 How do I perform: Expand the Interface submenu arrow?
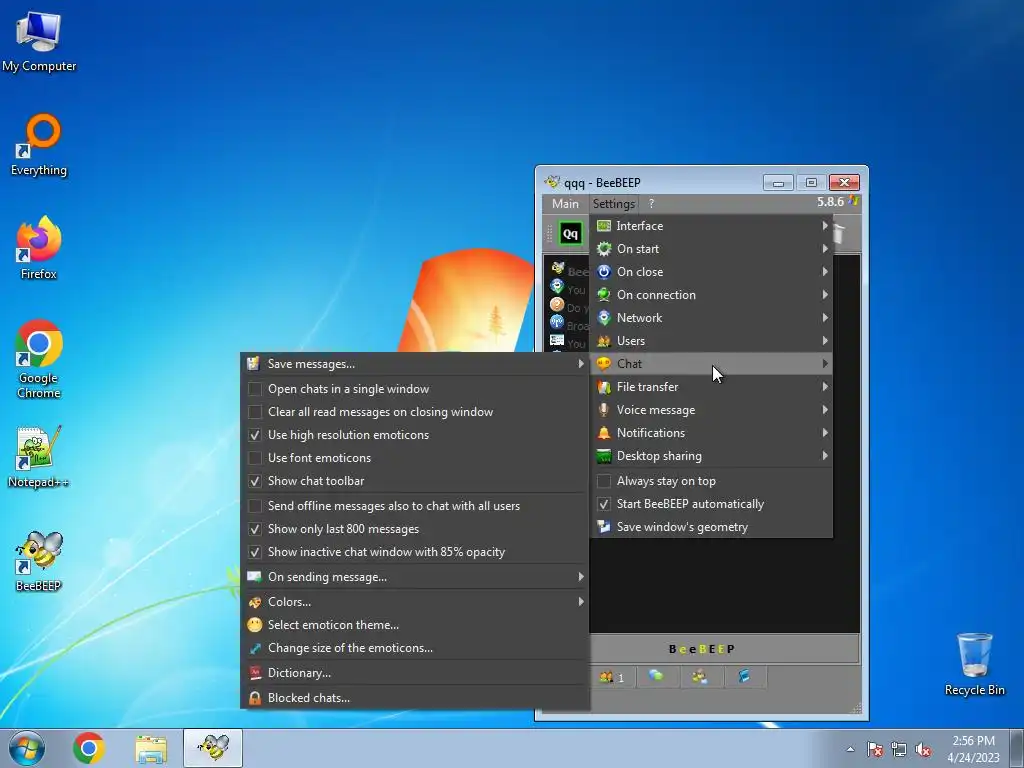coord(825,225)
